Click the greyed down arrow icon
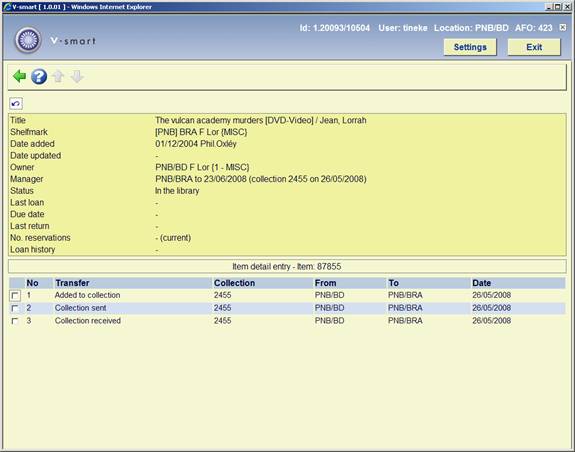 click(x=77, y=77)
